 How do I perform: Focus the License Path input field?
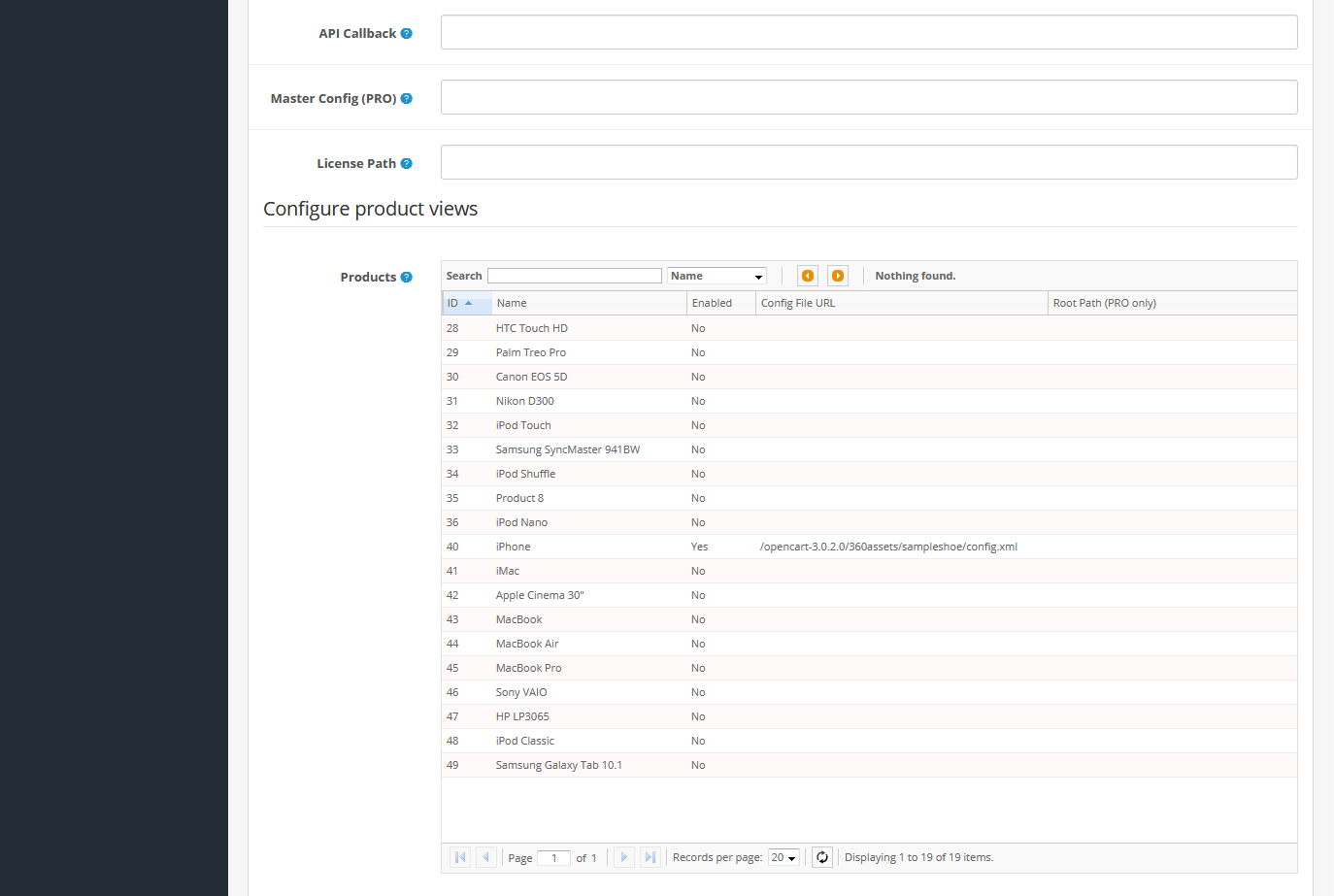(869, 162)
